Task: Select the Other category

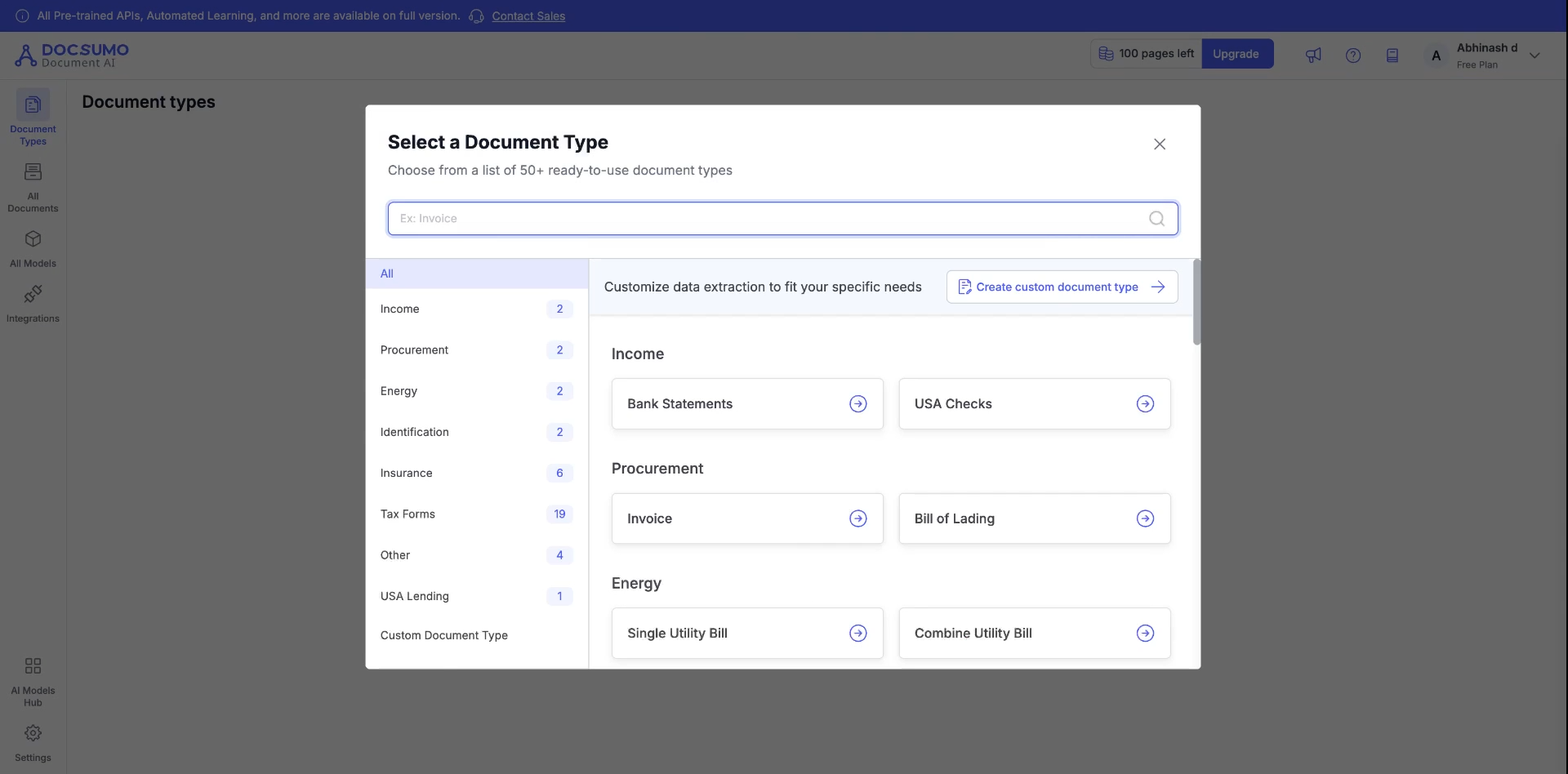Action: (x=477, y=555)
